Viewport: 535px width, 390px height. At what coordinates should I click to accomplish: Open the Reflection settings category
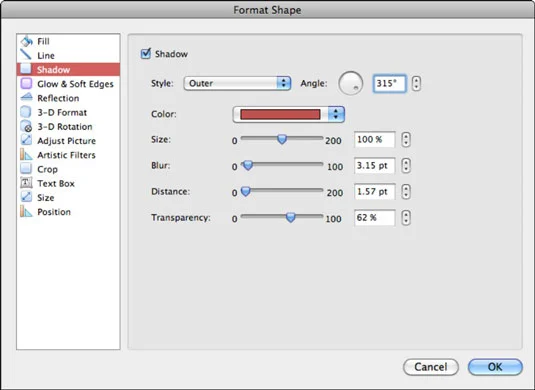tap(68, 98)
